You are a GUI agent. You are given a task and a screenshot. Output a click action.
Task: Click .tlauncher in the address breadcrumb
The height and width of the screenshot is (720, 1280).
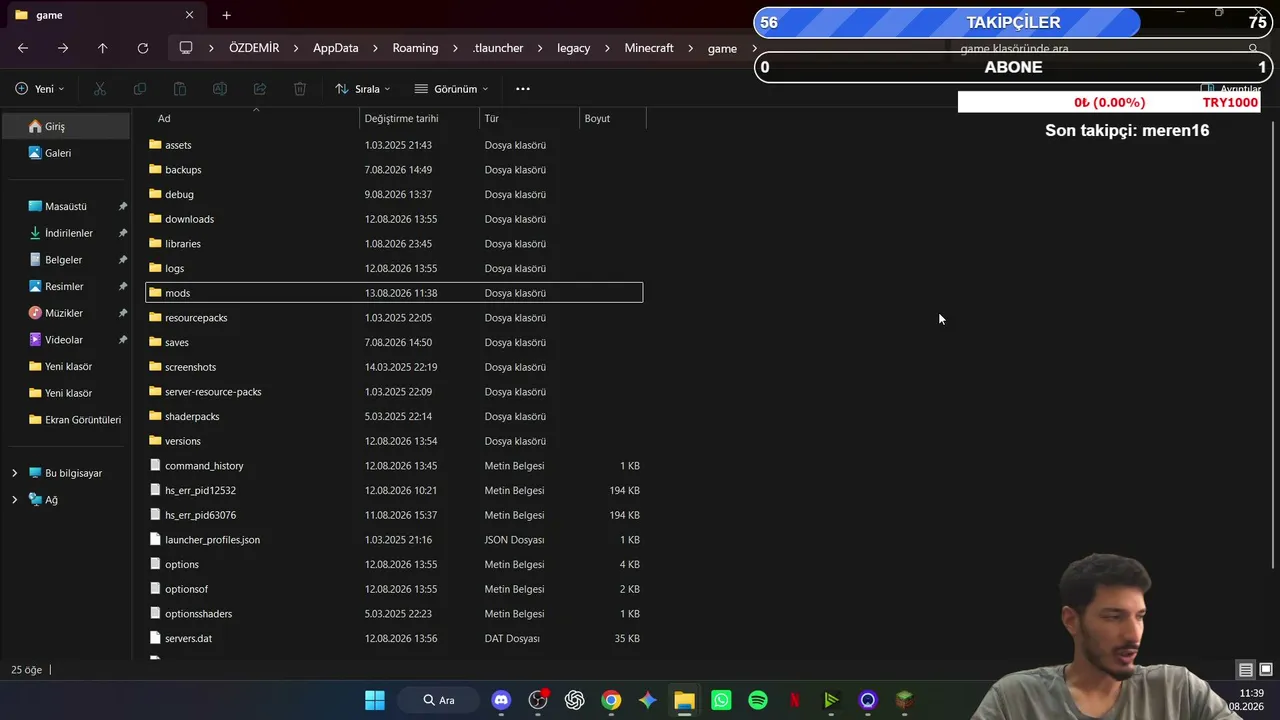point(498,48)
